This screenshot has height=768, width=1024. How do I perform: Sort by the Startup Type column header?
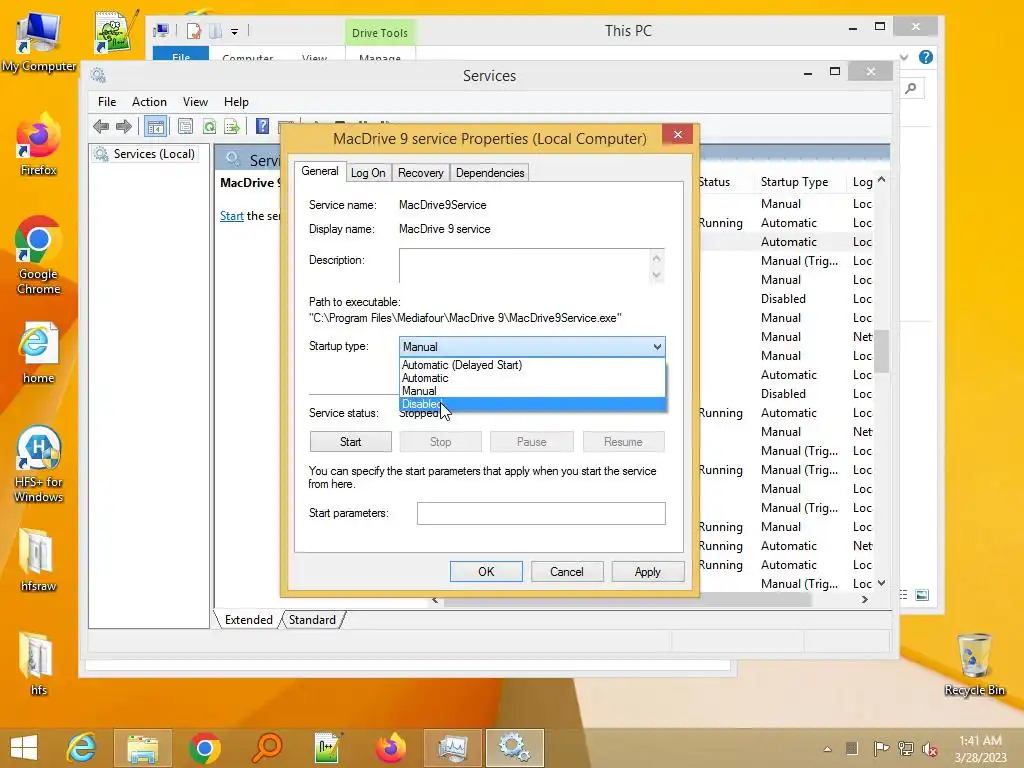794,182
